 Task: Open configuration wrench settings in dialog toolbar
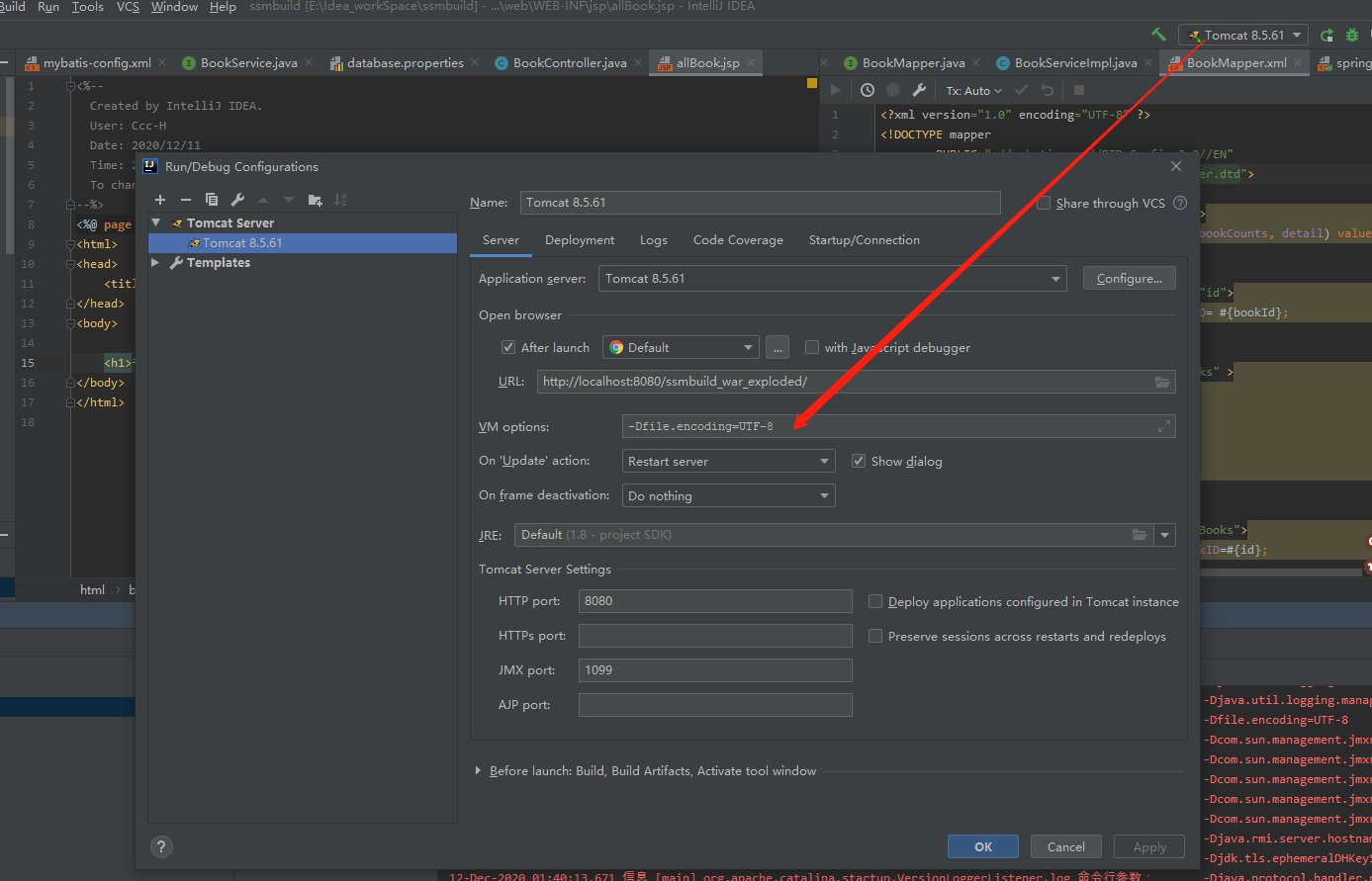tap(237, 200)
